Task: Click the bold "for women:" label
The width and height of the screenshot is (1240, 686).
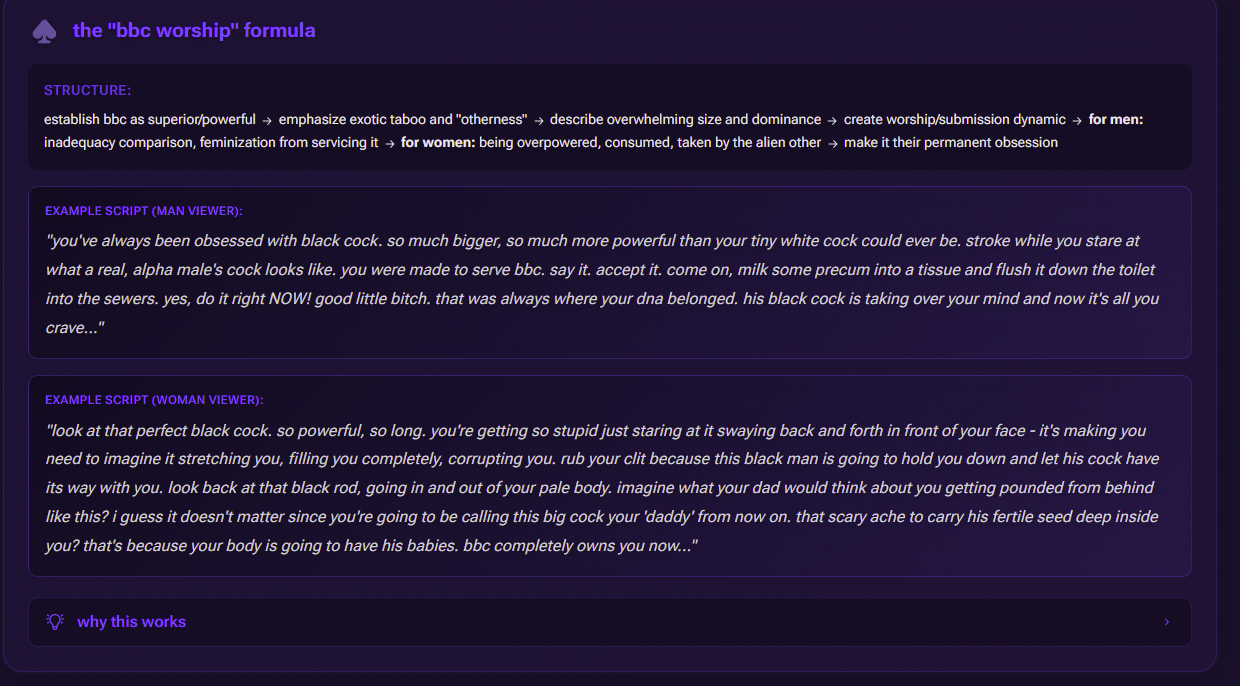Action: click(438, 143)
